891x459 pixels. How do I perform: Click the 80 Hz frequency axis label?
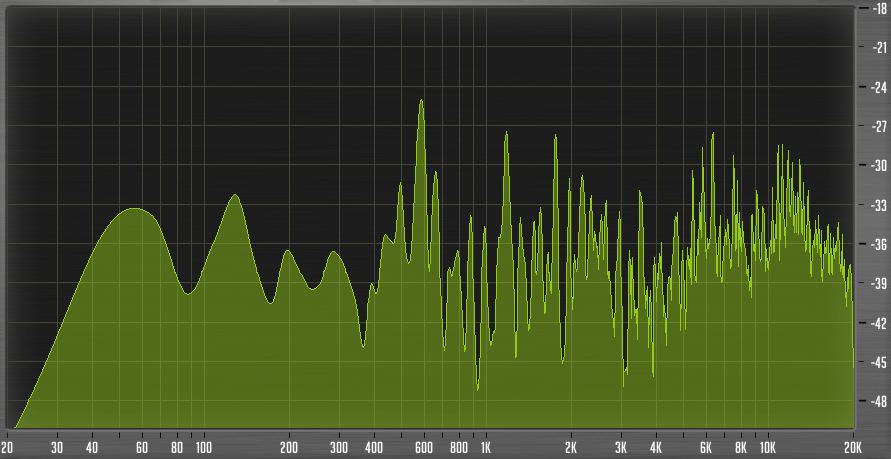pos(177,446)
